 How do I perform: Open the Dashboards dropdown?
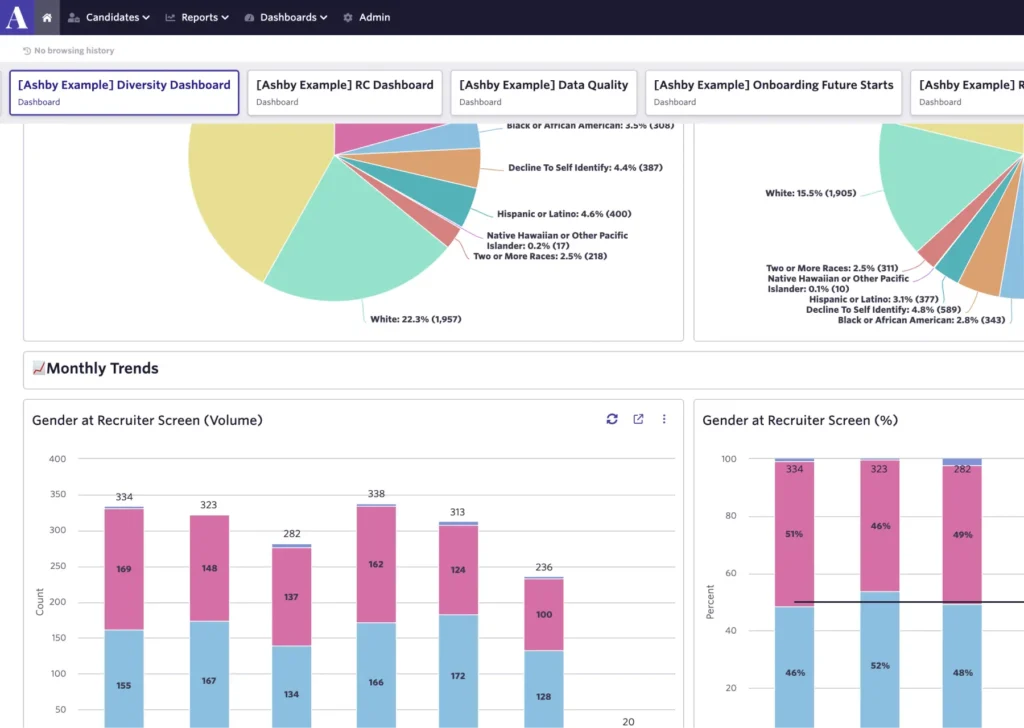[x=286, y=17]
